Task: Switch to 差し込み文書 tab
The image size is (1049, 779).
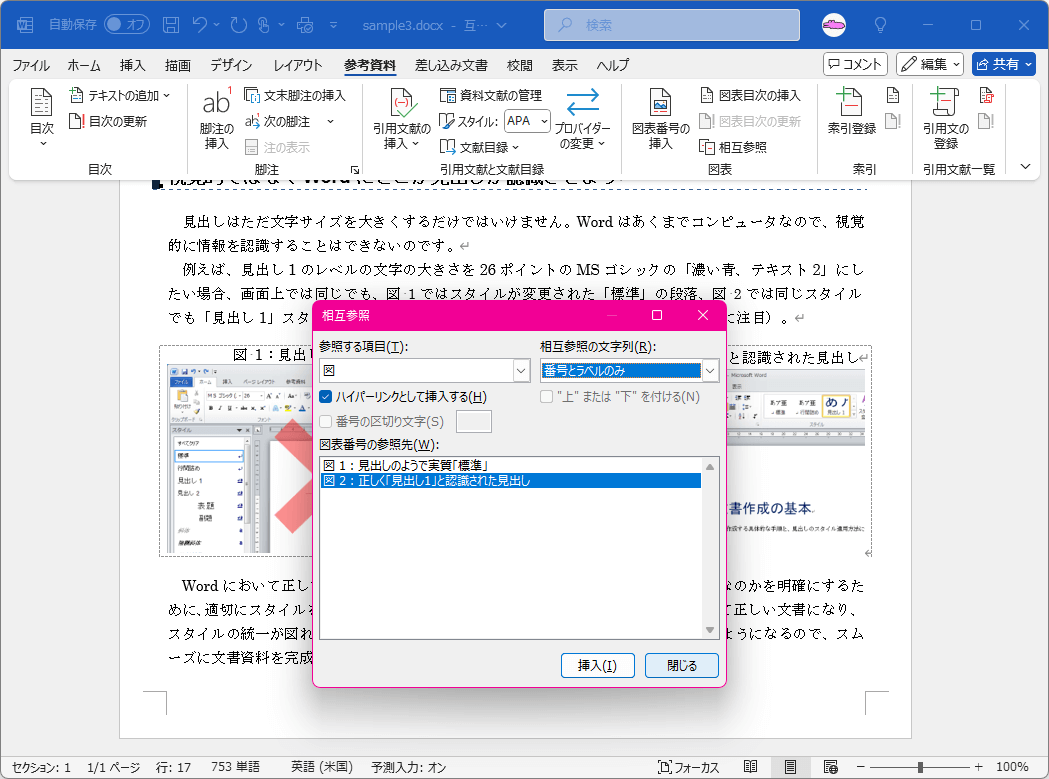Action: point(451,65)
